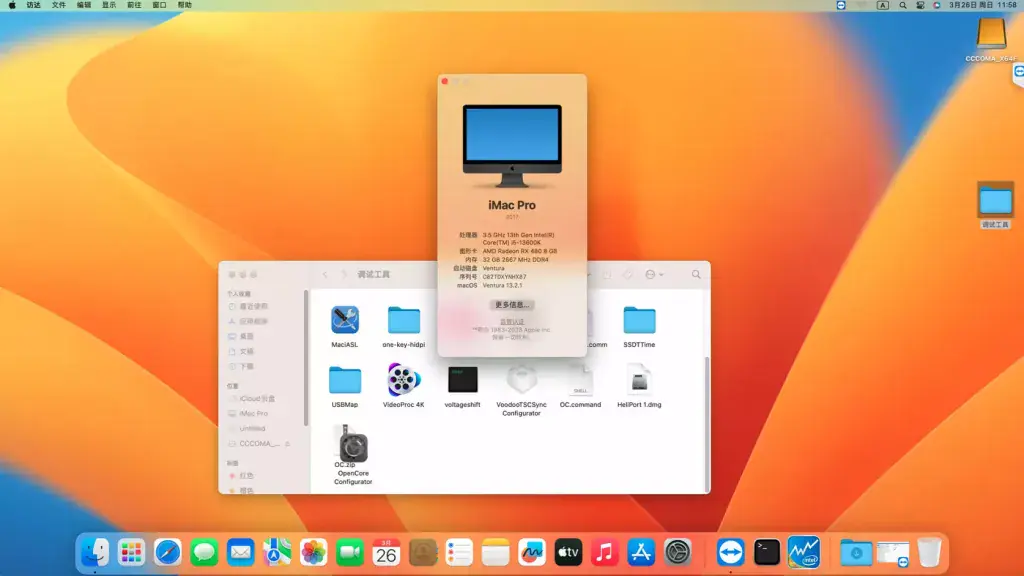
Task: Open Spotlight search in menu bar
Action: [903, 5]
